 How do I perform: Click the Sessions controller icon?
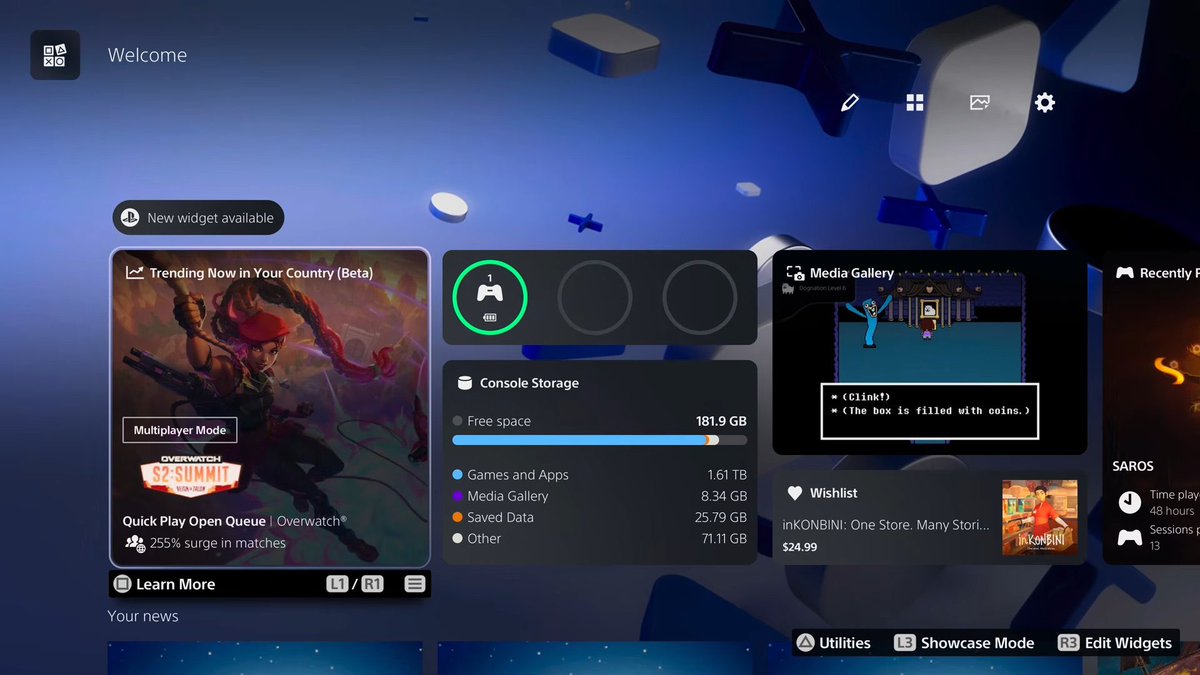coord(1129,538)
